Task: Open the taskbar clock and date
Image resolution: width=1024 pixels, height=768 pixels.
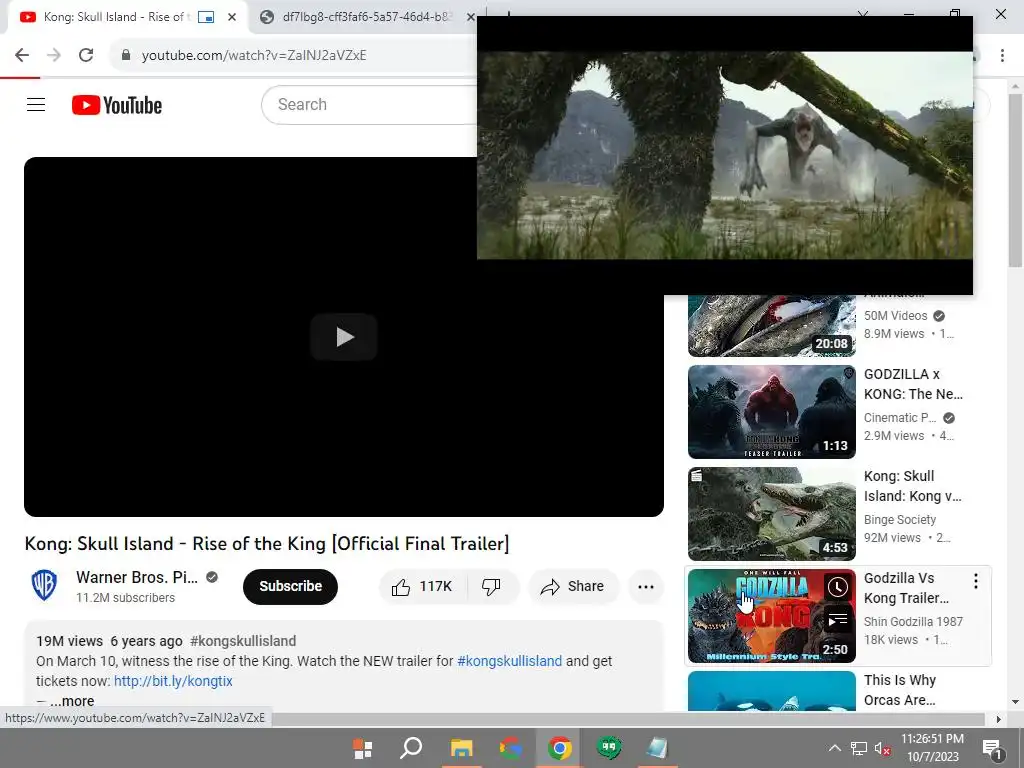Action: click(933, 748)
